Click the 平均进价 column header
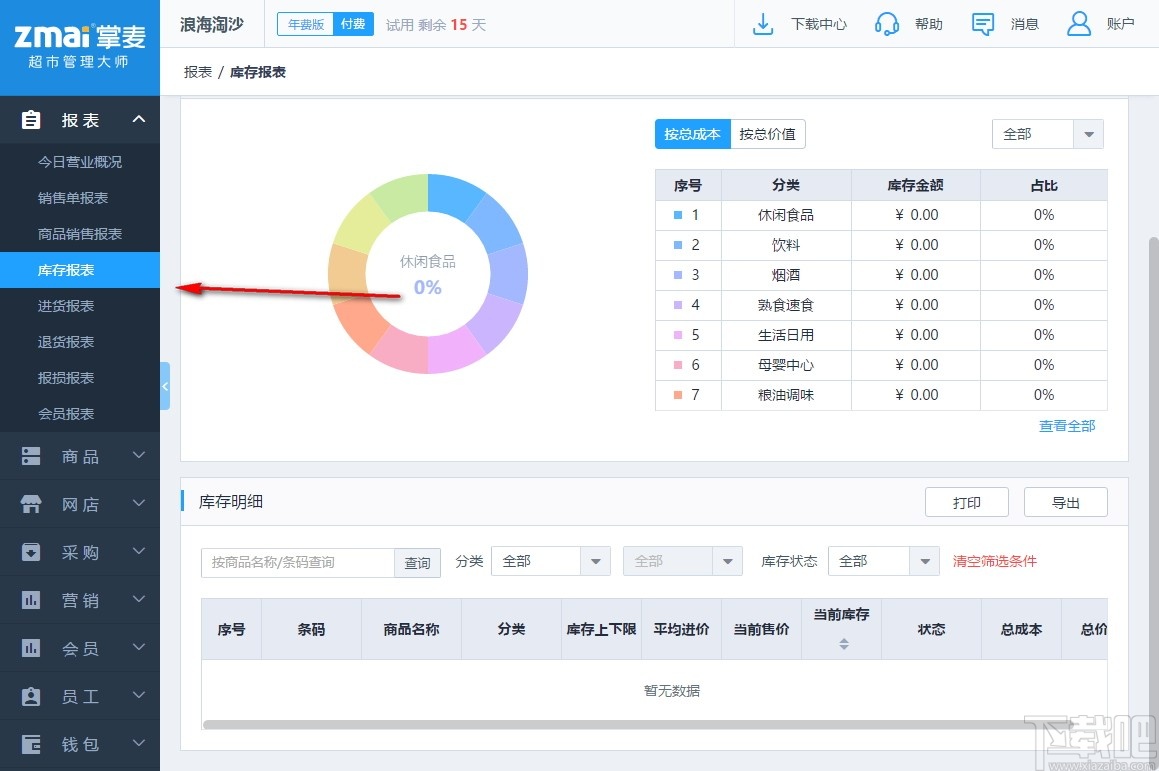This screenshot has width=1159, height=771. point(682,629)
